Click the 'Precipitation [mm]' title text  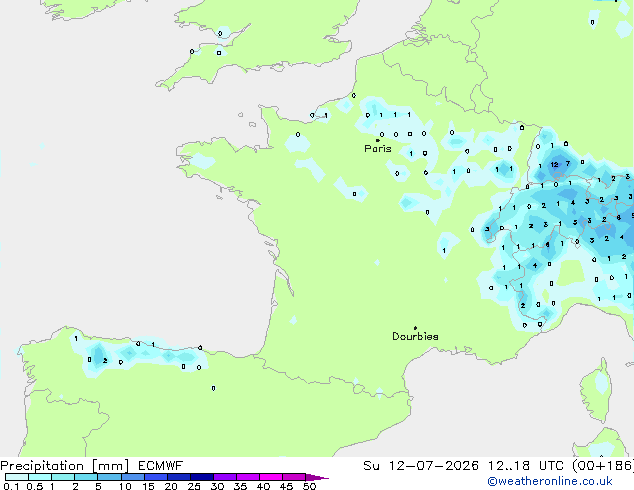(65, 466)
